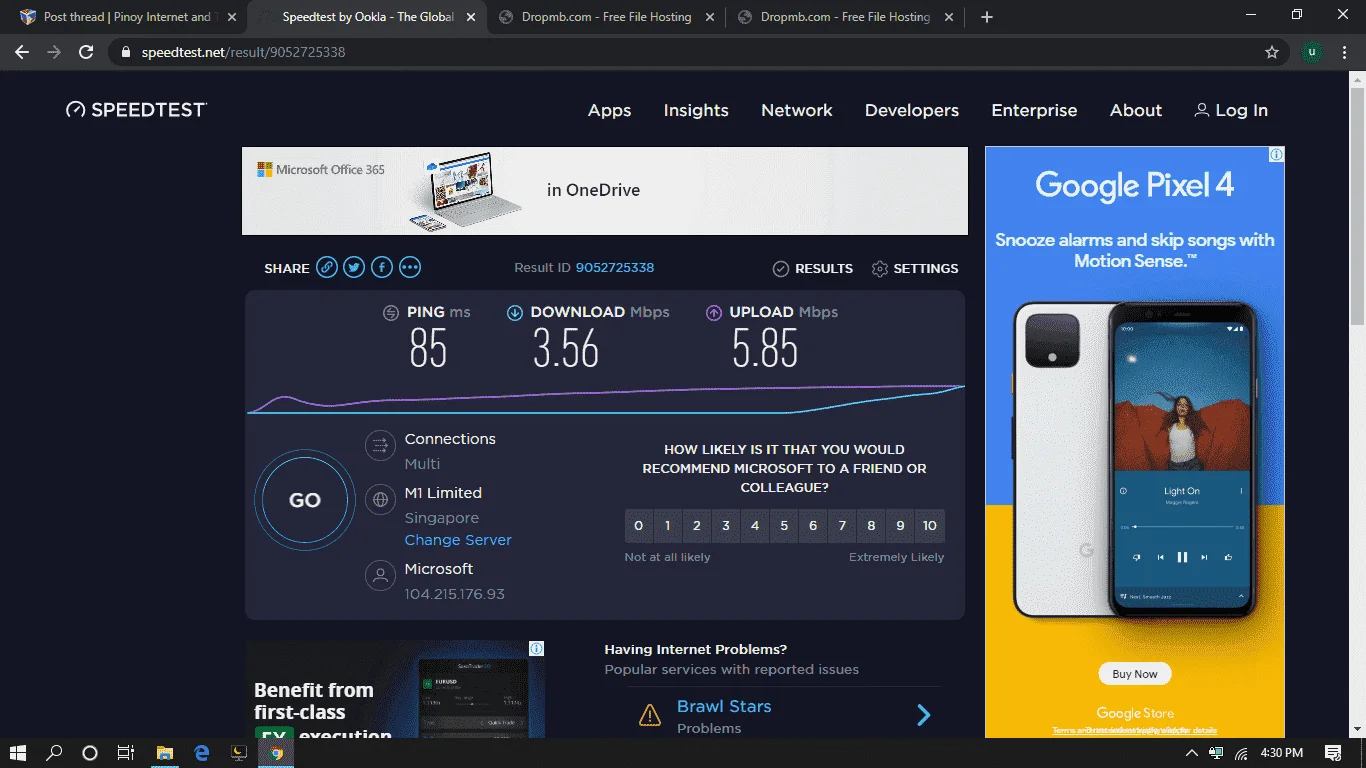Open the Chrome profile avatar
The width and height of the screenshot is (1366, 768).
(x=1312, y=52)
